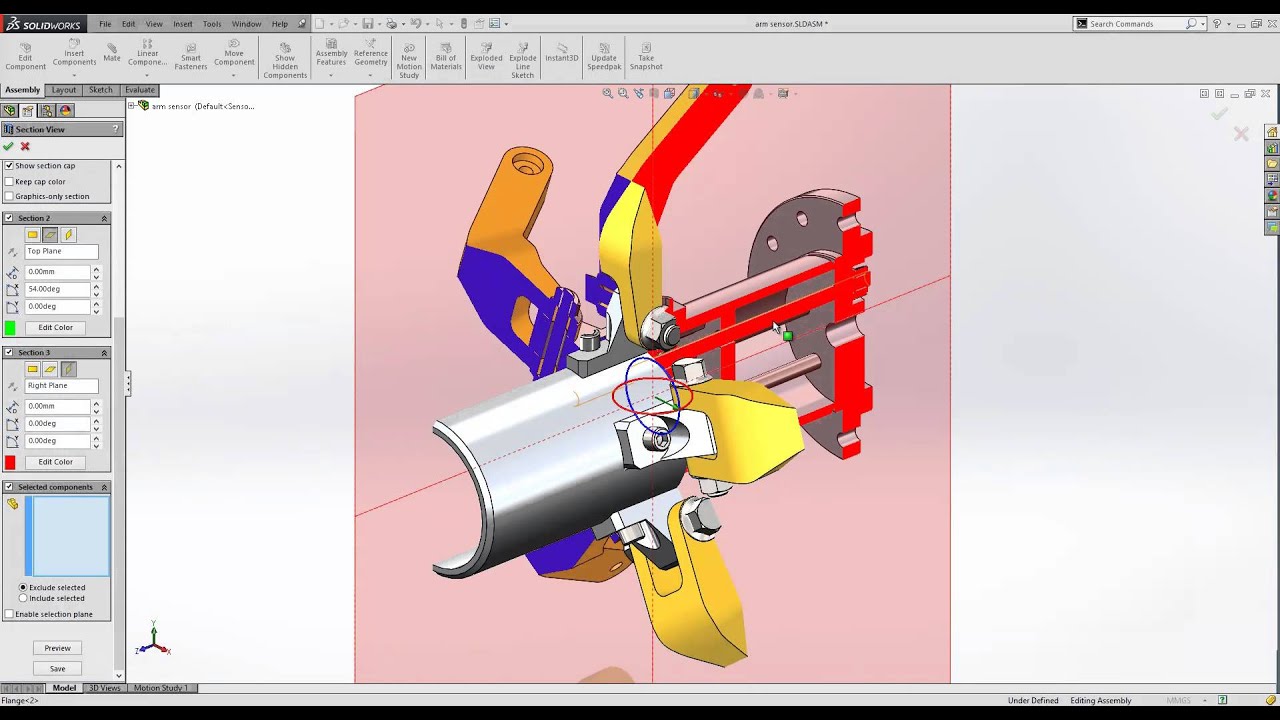Open the FeatureManager design tree tab
This screenshot has height=720, width=1280.
coord(10,111)
